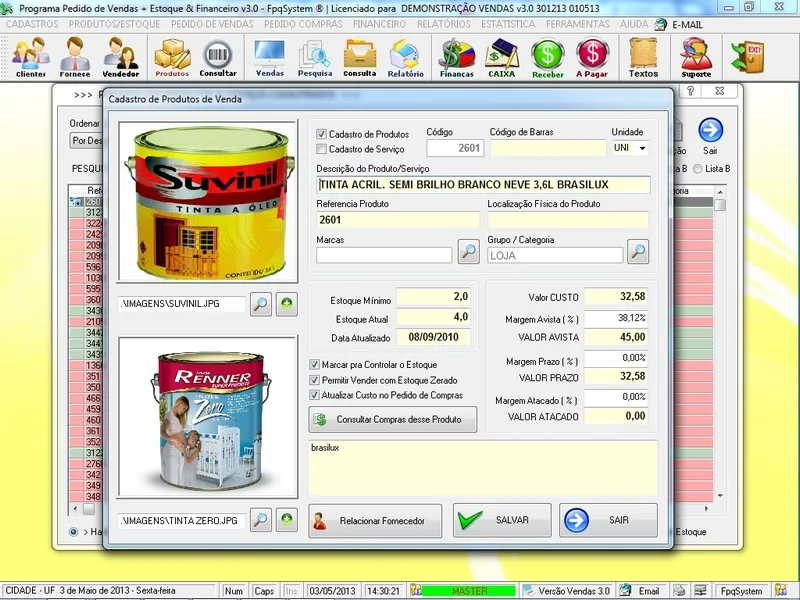Open the Receber toolbar icon
This screenshot has height=600, width=800.
click(547, 57)
